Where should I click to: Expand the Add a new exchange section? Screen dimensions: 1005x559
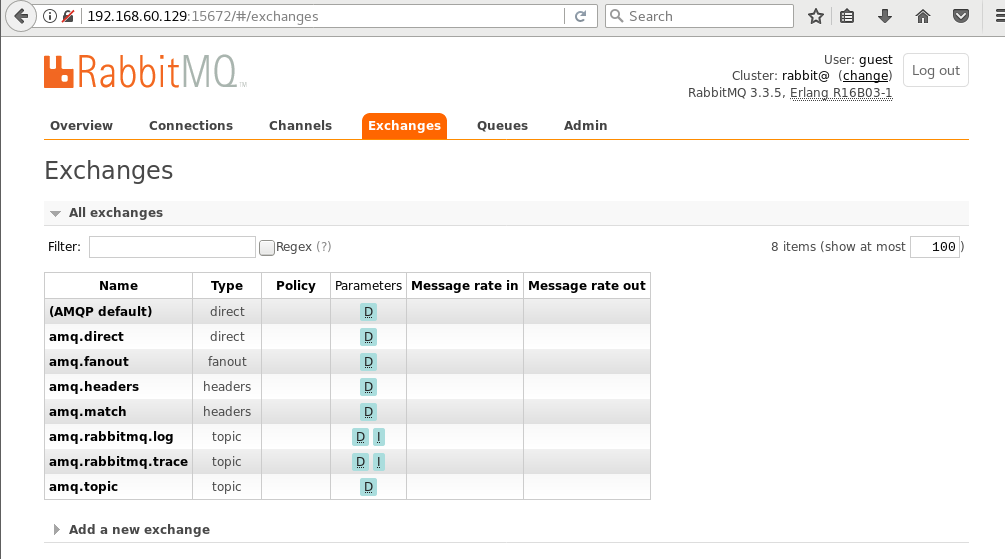(x=139, y=530)
